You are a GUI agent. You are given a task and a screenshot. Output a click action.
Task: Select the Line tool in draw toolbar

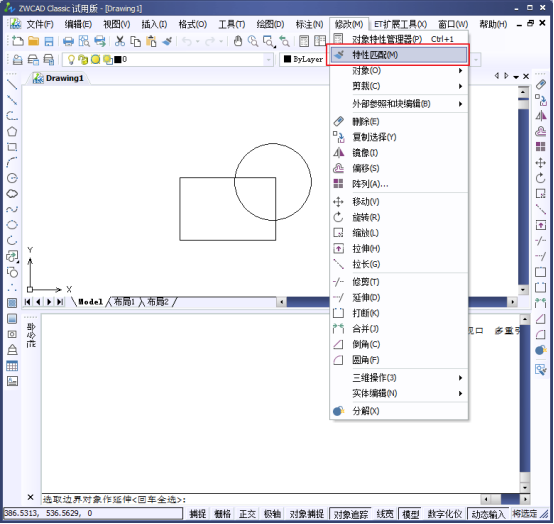(x=12, y=84)
